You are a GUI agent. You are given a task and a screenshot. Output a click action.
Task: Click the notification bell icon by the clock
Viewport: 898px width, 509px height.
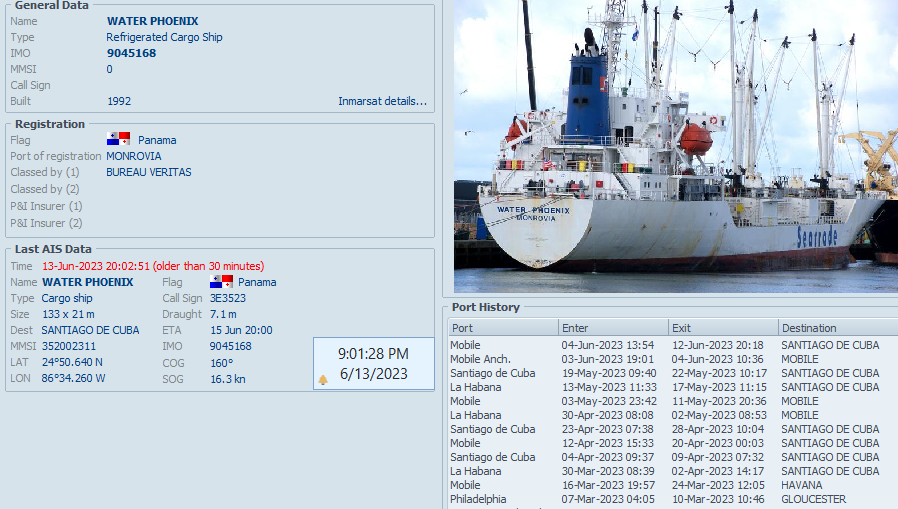coord(323,380)
